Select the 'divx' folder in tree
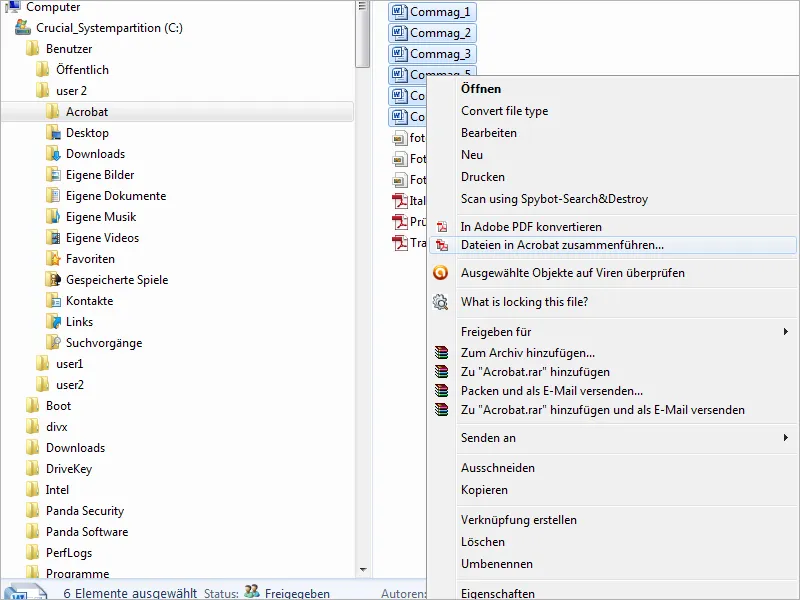This screenshot has width=800, height=600. click(57, 427)
